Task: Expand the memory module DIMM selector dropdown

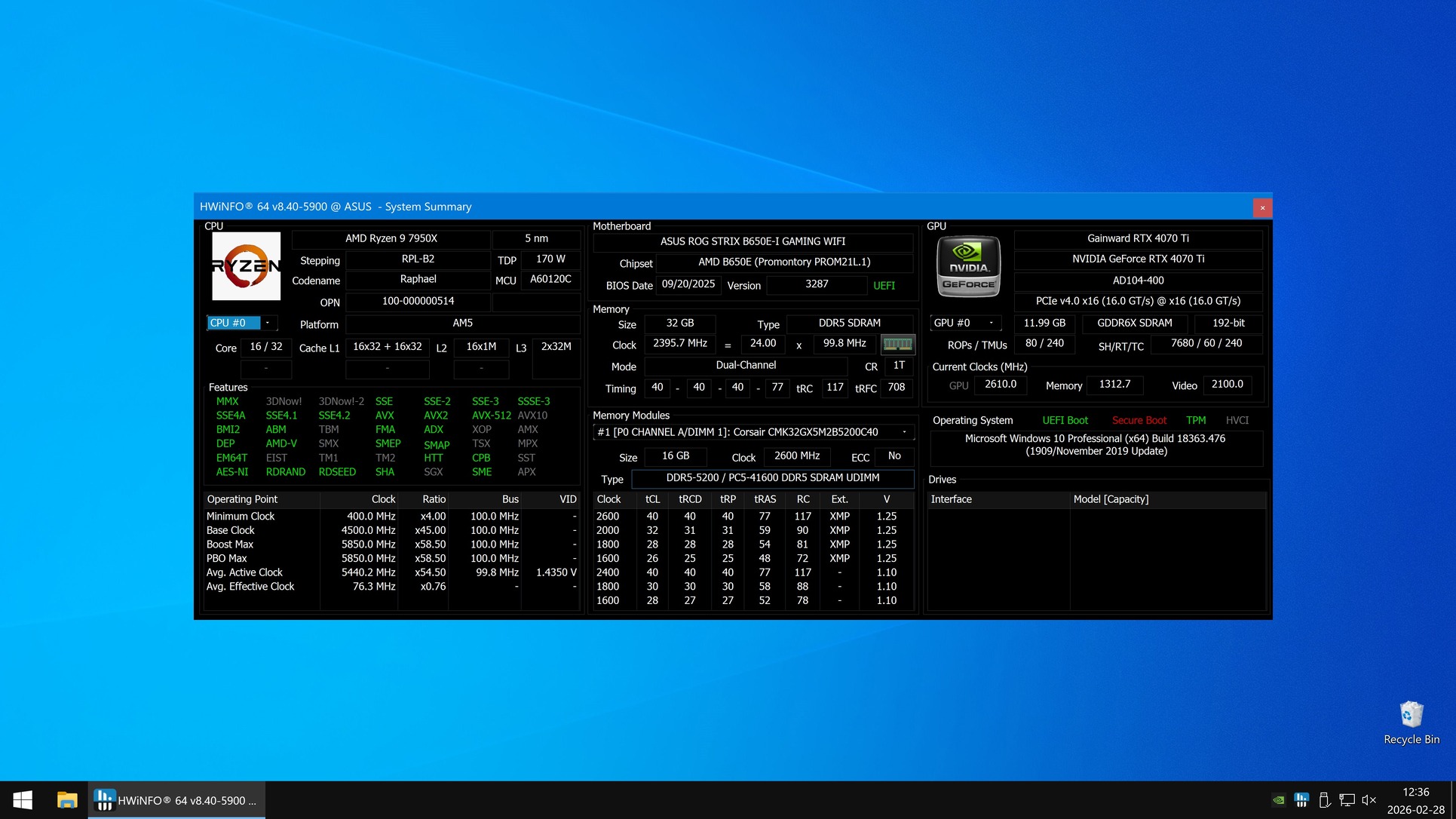Action: click(x=904, y=432)
